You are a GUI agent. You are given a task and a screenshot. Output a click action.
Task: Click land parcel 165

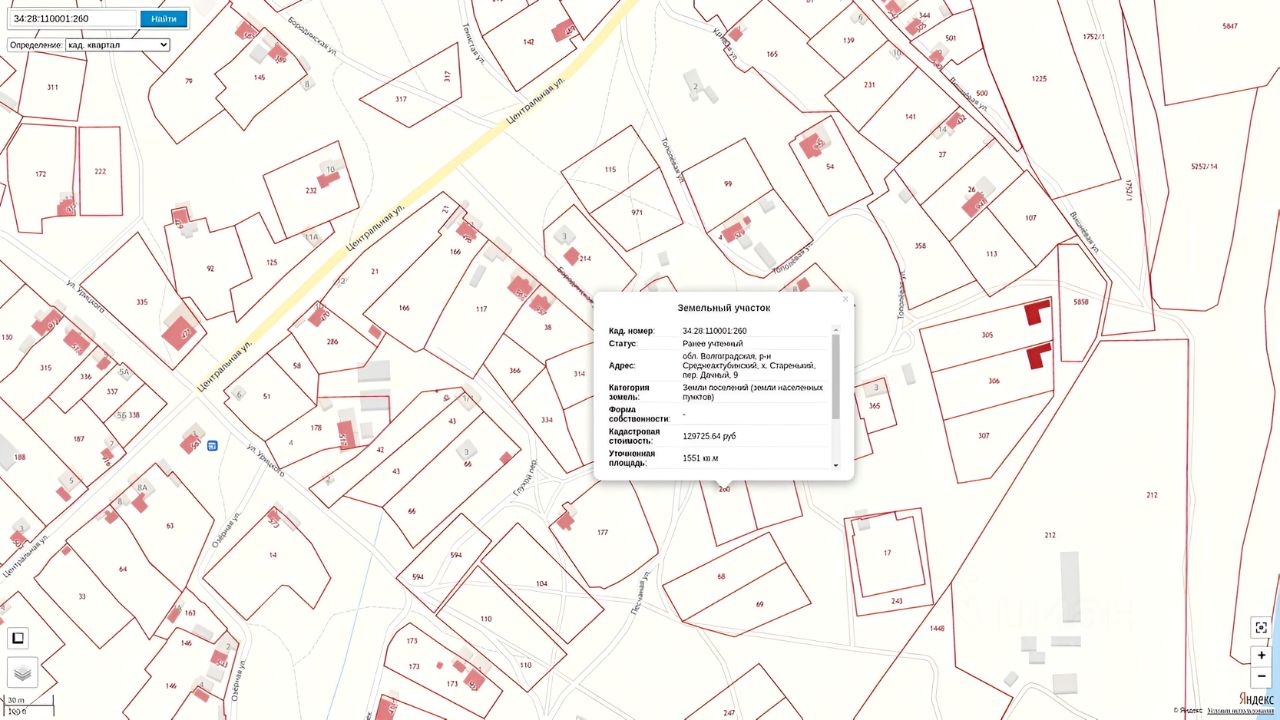[x=772, y=54]
